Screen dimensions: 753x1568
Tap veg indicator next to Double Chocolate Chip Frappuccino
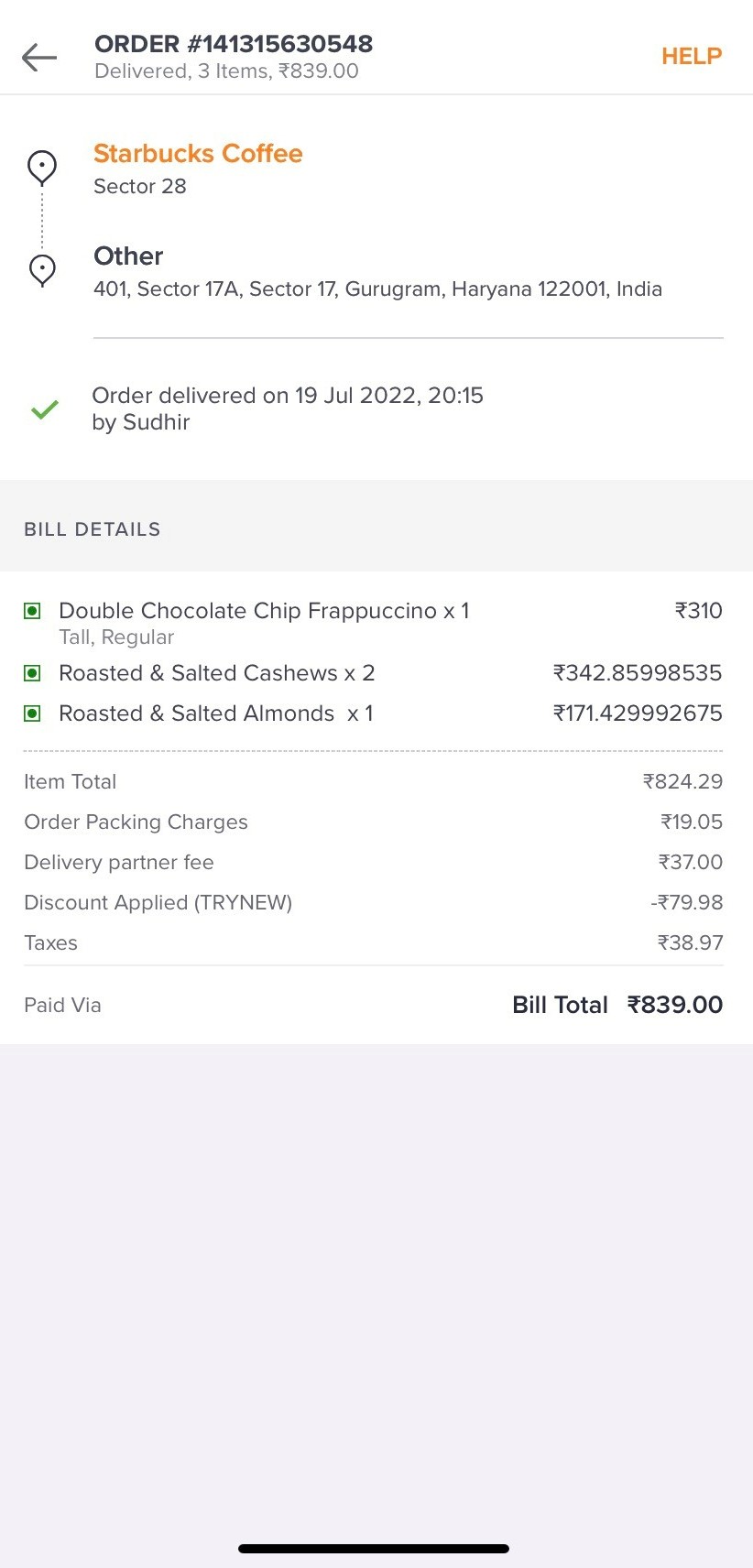pos(32,611)
